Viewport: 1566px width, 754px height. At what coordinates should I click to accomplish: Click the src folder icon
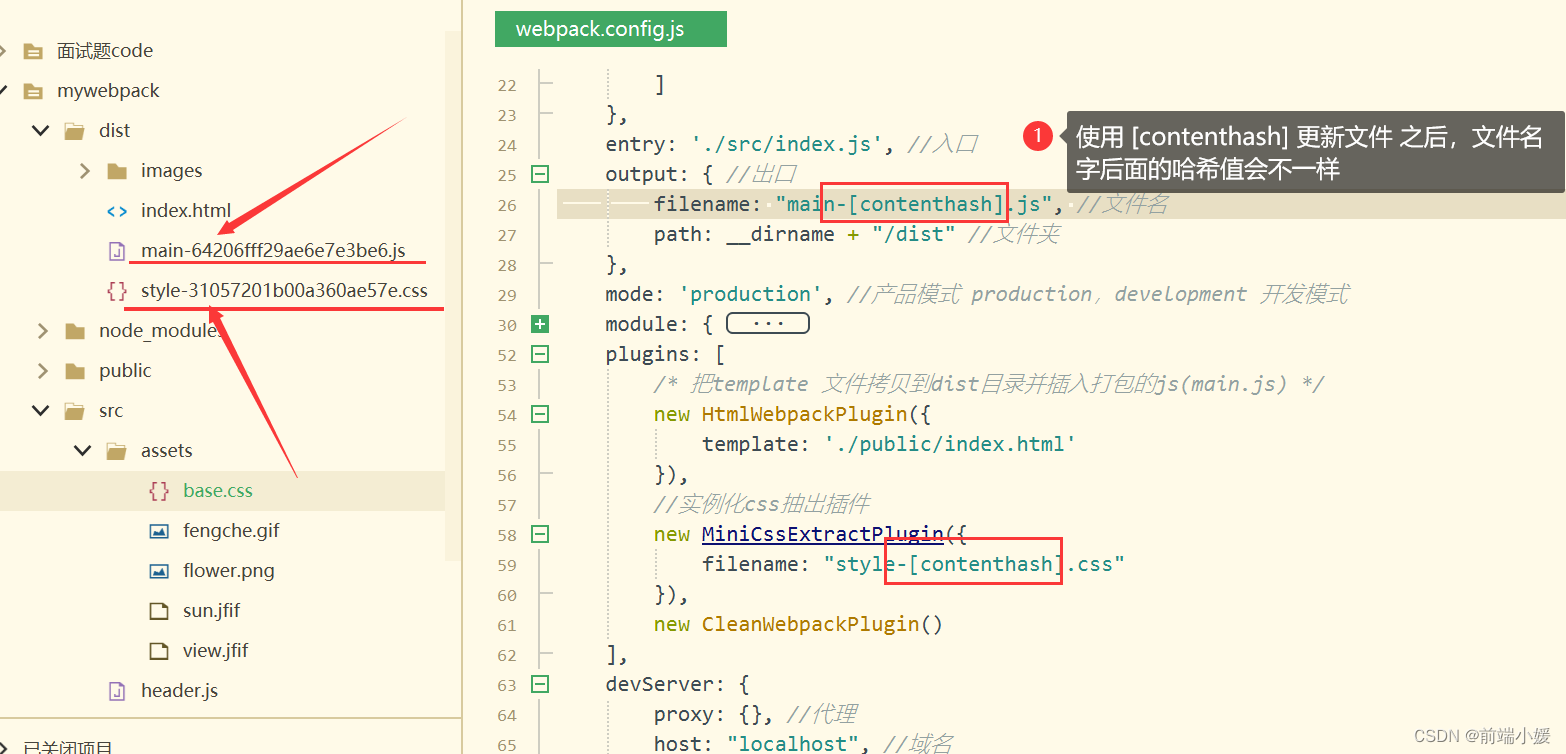tap(74, 411)
